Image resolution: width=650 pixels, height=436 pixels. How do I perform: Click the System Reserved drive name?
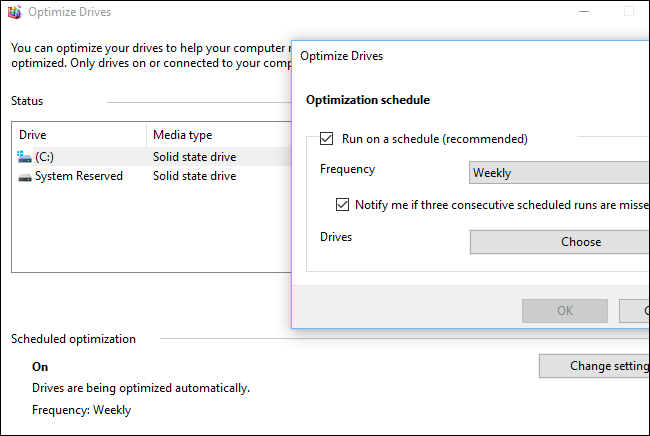79,176
